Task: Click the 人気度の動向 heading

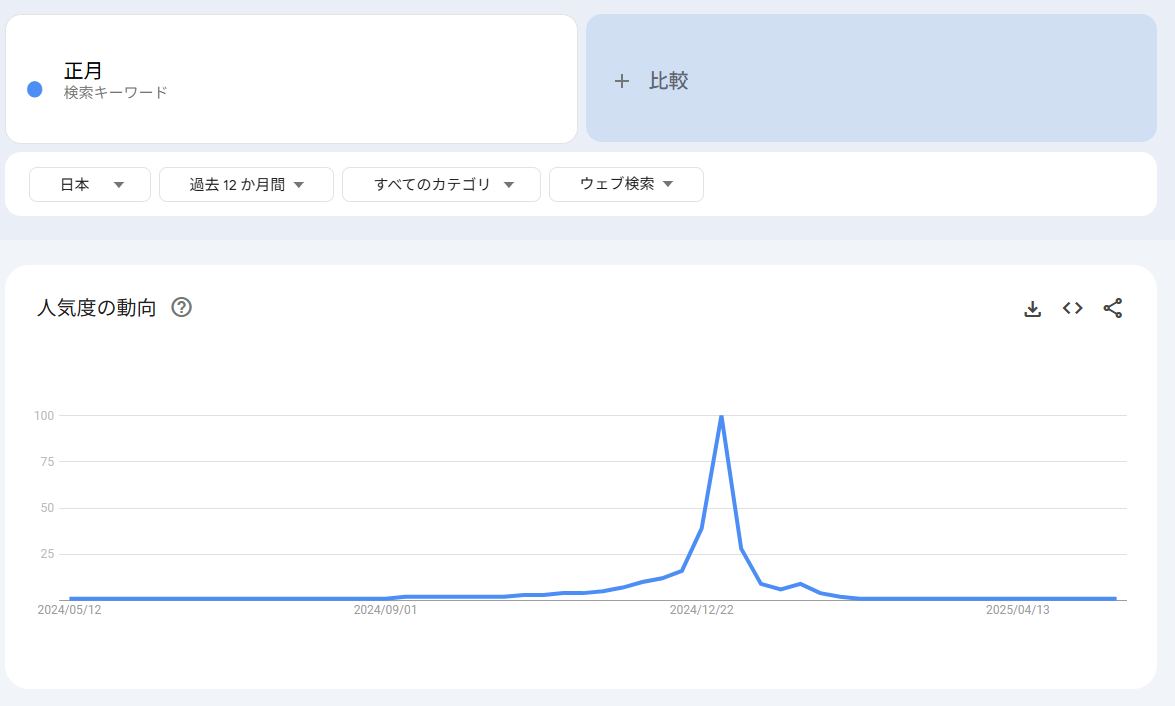Action: (x=97, y=308)
